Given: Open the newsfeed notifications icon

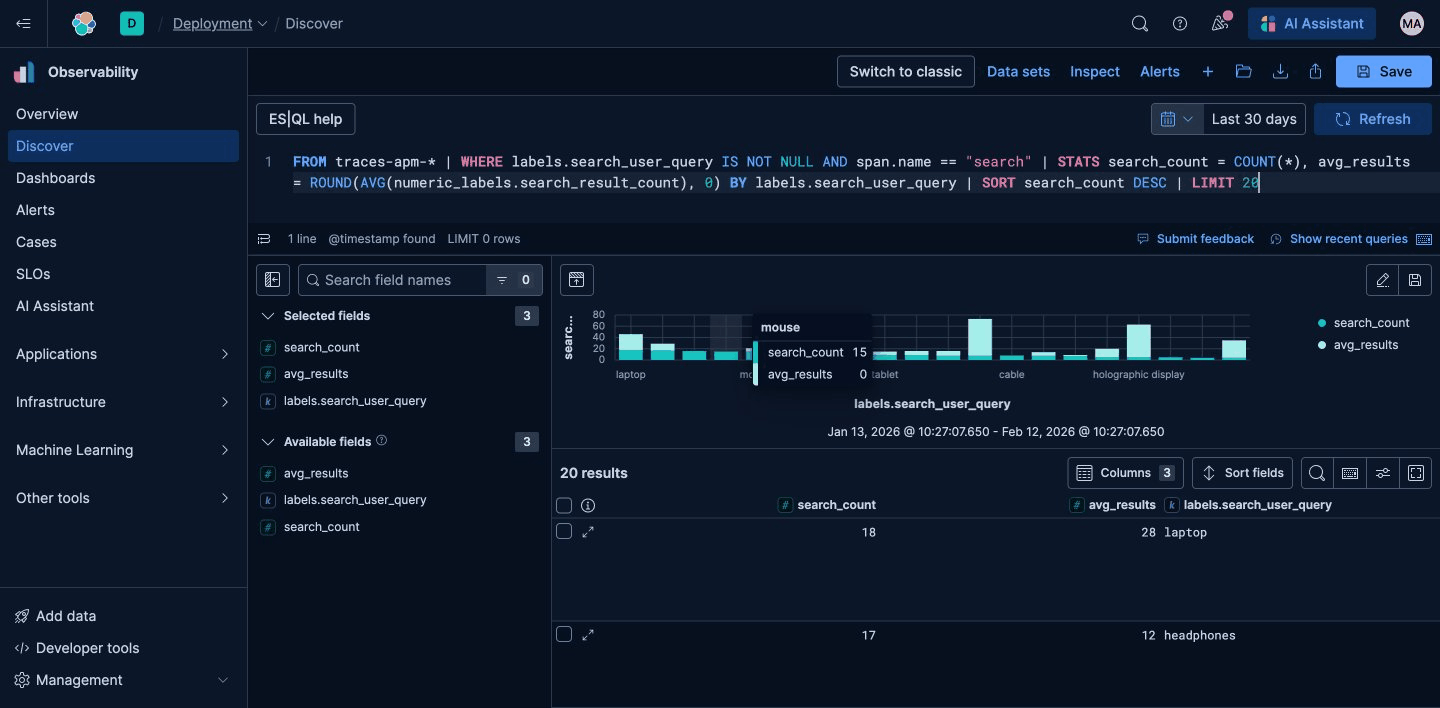Looking at the screenshot, I should click(1219, 23).
